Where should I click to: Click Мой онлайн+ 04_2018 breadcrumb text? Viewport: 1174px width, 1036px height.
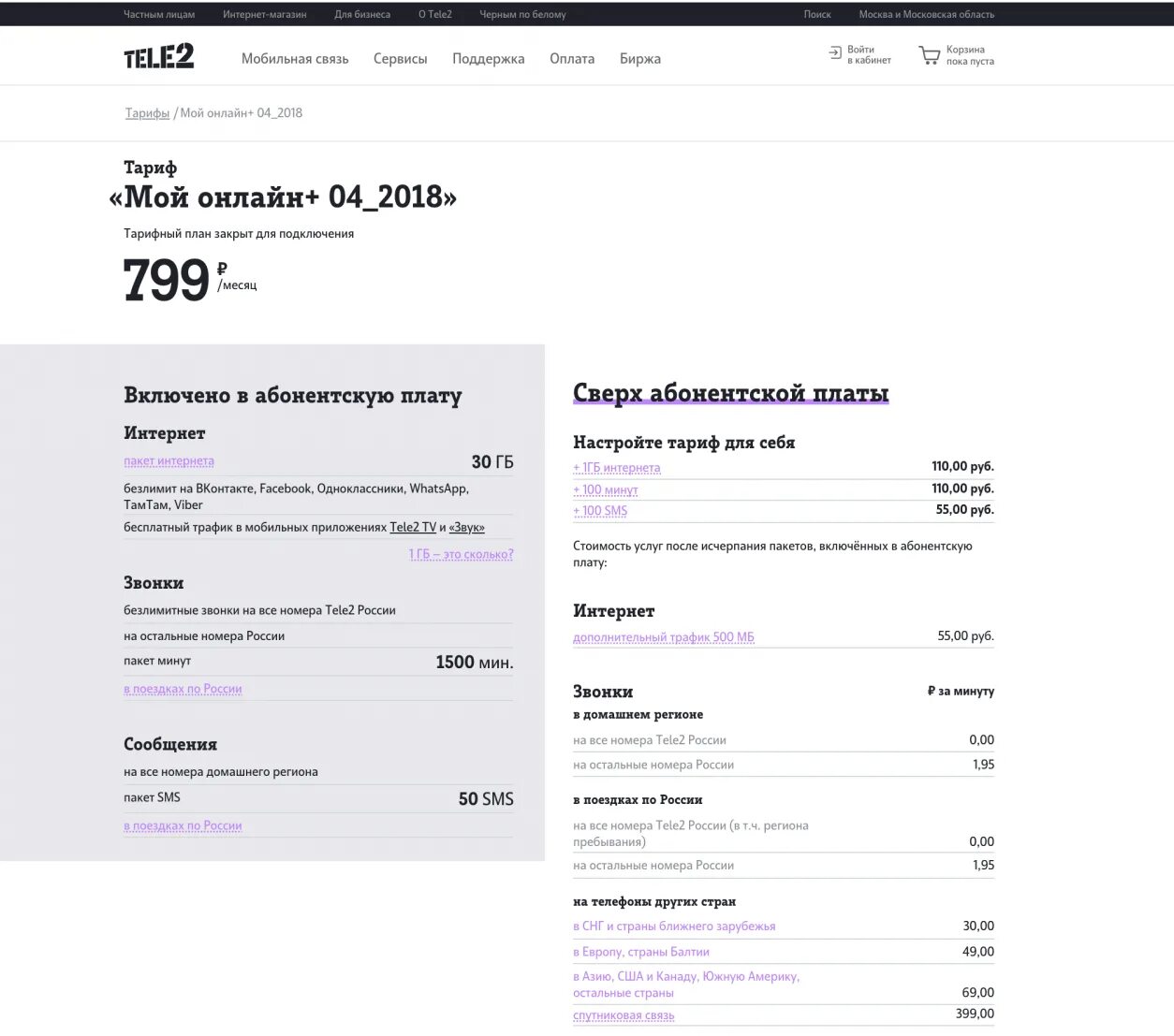[x=241, y=112]
